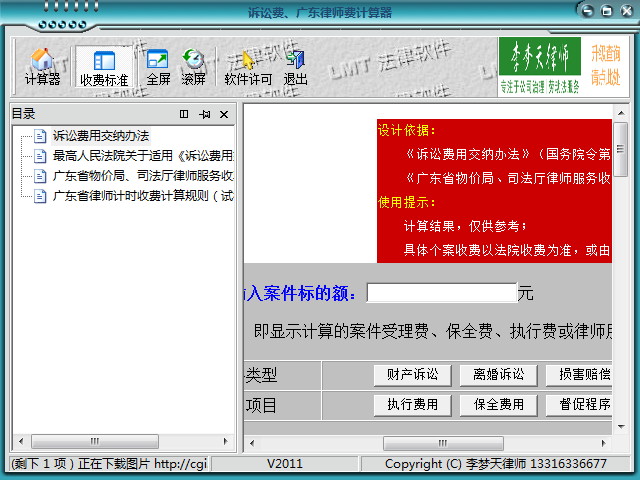Viewport: 640px width, 480px height.
Task: Close the 目录 panel
Action: [224, 114]
